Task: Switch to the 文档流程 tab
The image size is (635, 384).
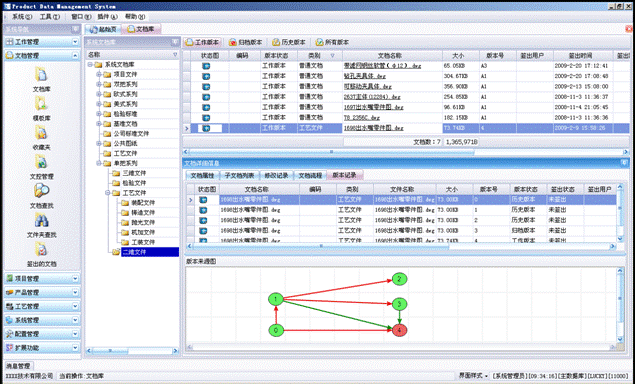Action: pos(310,175)
